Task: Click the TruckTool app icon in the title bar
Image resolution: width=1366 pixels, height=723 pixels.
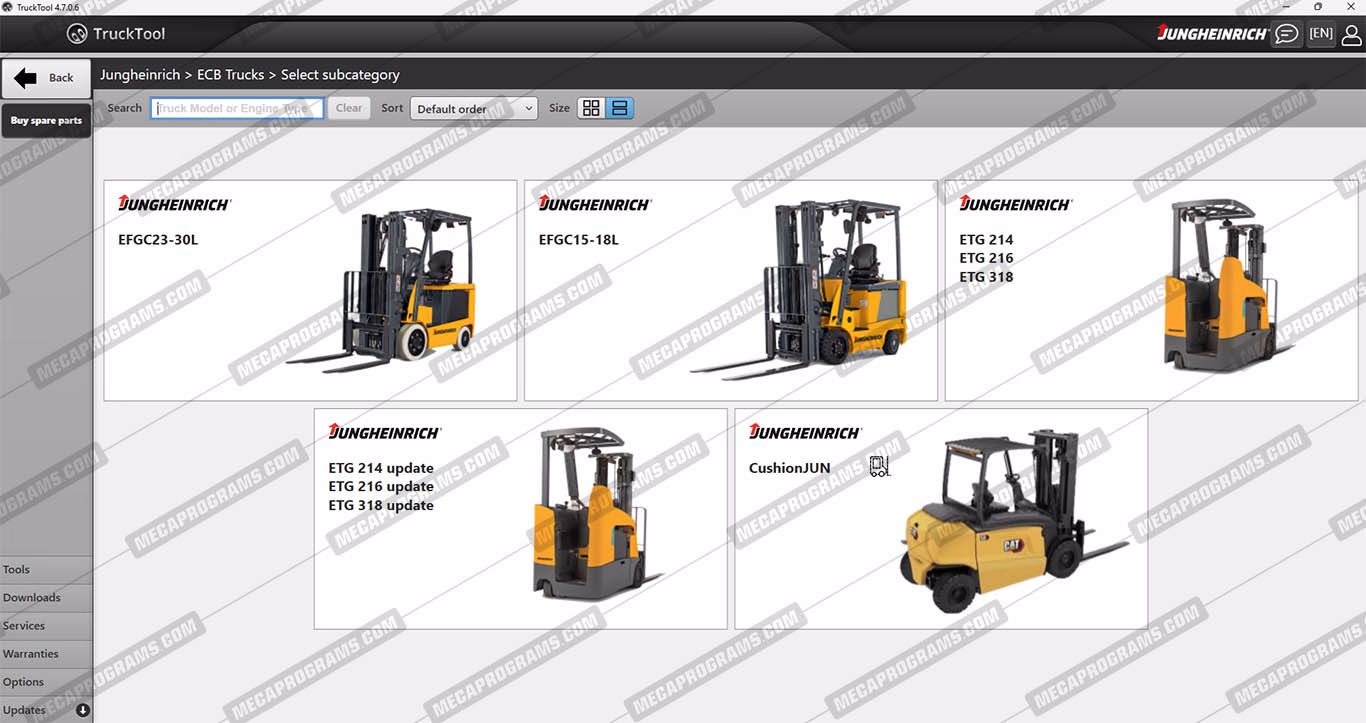Action: [x=7, y=7]
